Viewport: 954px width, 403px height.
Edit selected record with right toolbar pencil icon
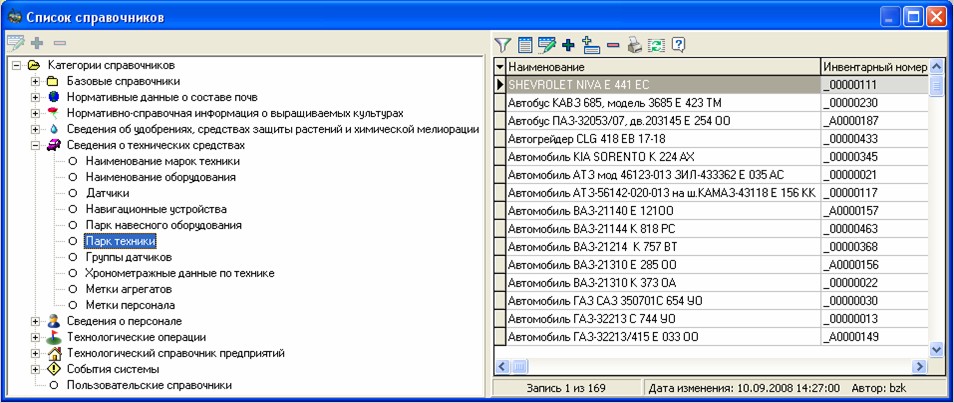click(547, 44)
